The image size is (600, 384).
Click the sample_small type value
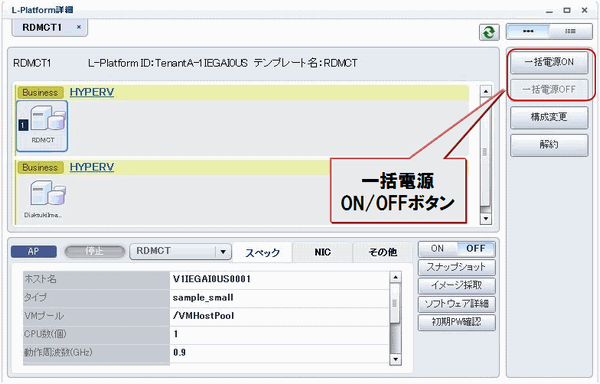click(203, 298)
